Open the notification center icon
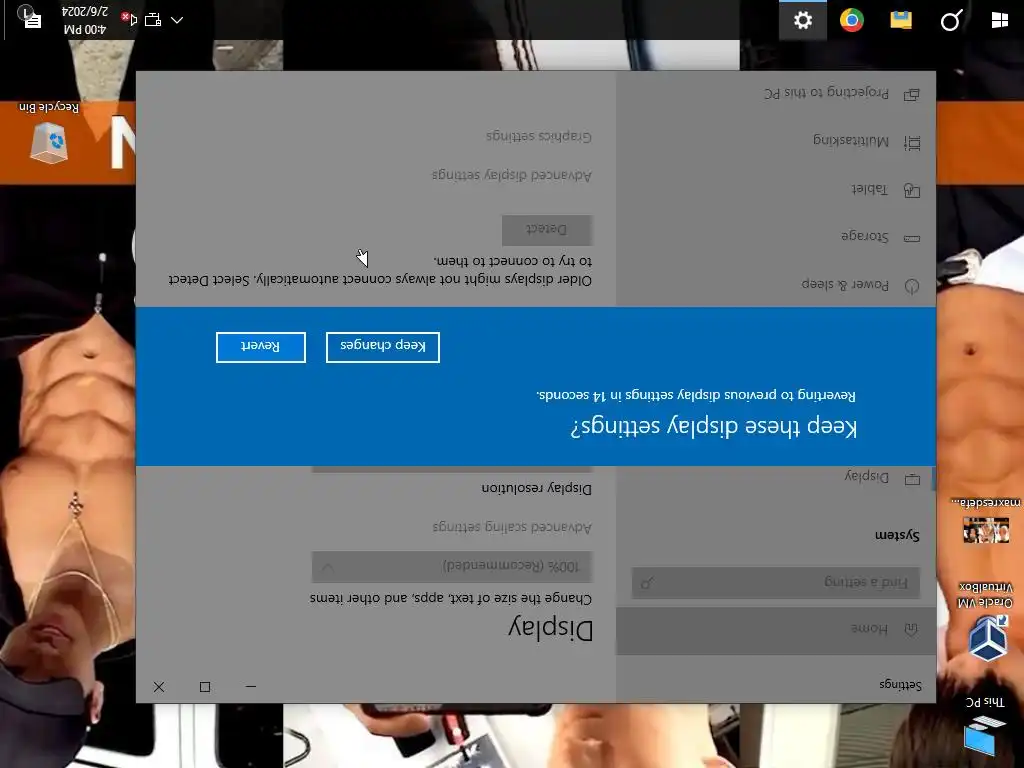 tap(30, 18)
